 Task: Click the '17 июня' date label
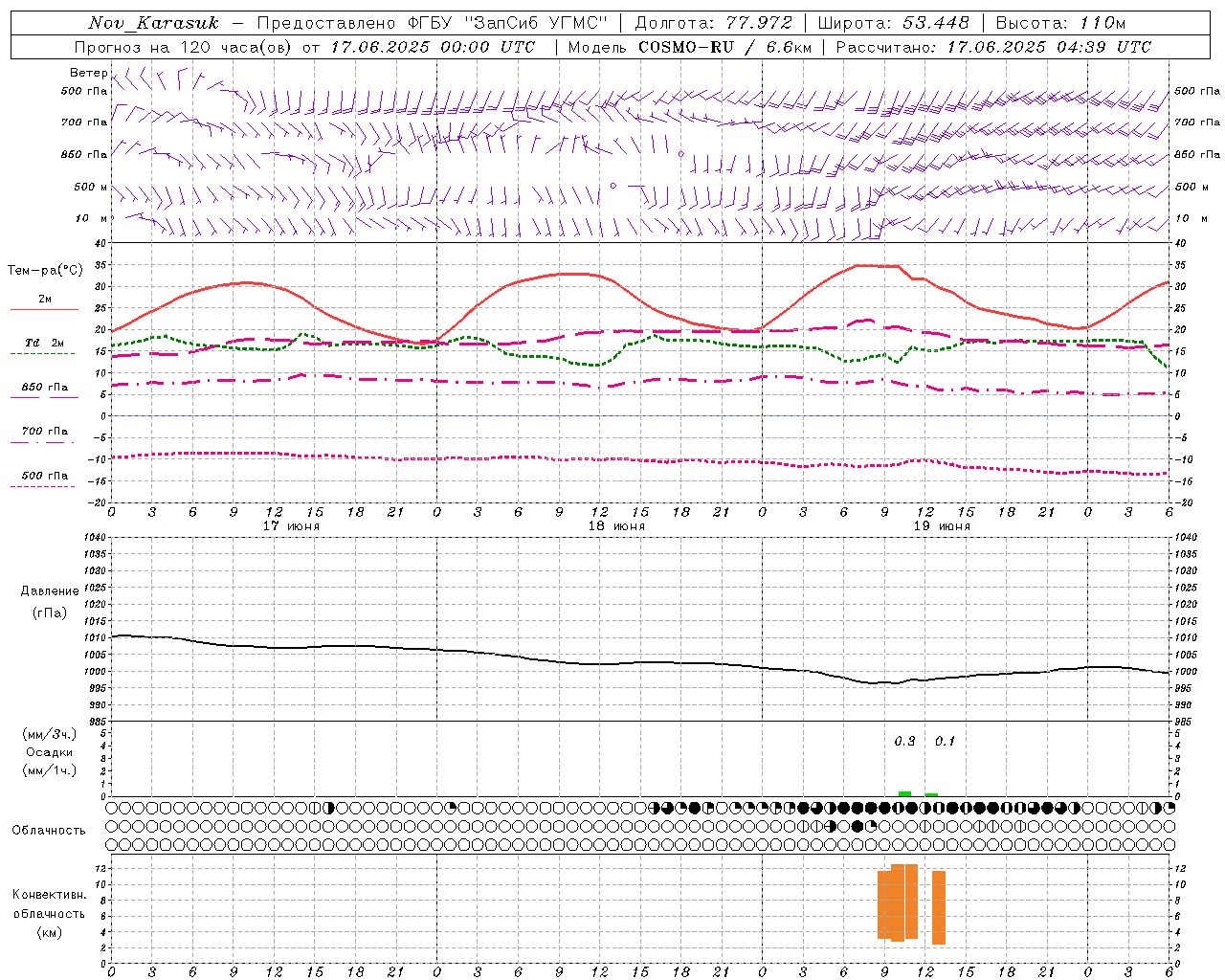291,526
